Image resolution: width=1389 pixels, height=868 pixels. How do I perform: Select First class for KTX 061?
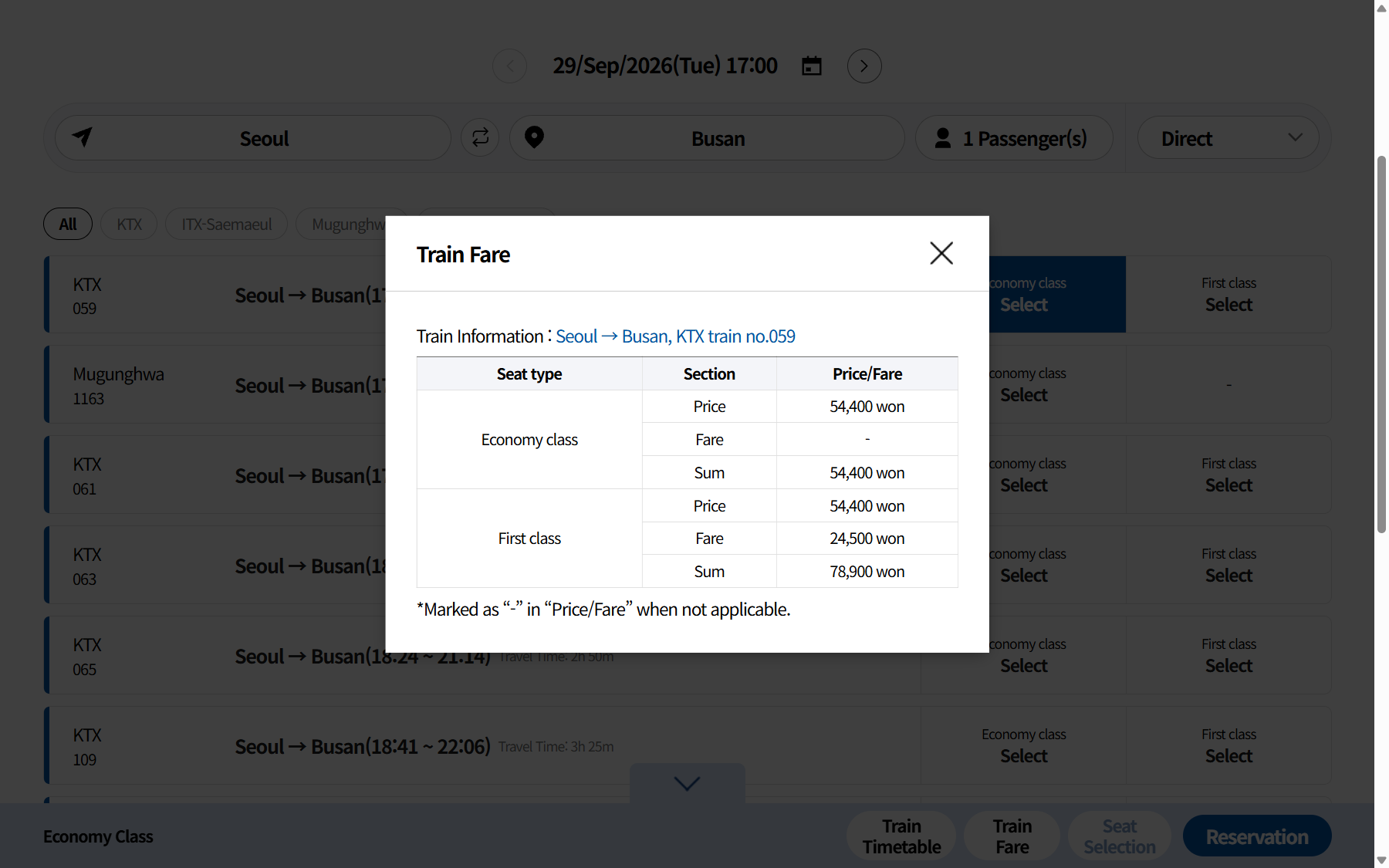1228,475
